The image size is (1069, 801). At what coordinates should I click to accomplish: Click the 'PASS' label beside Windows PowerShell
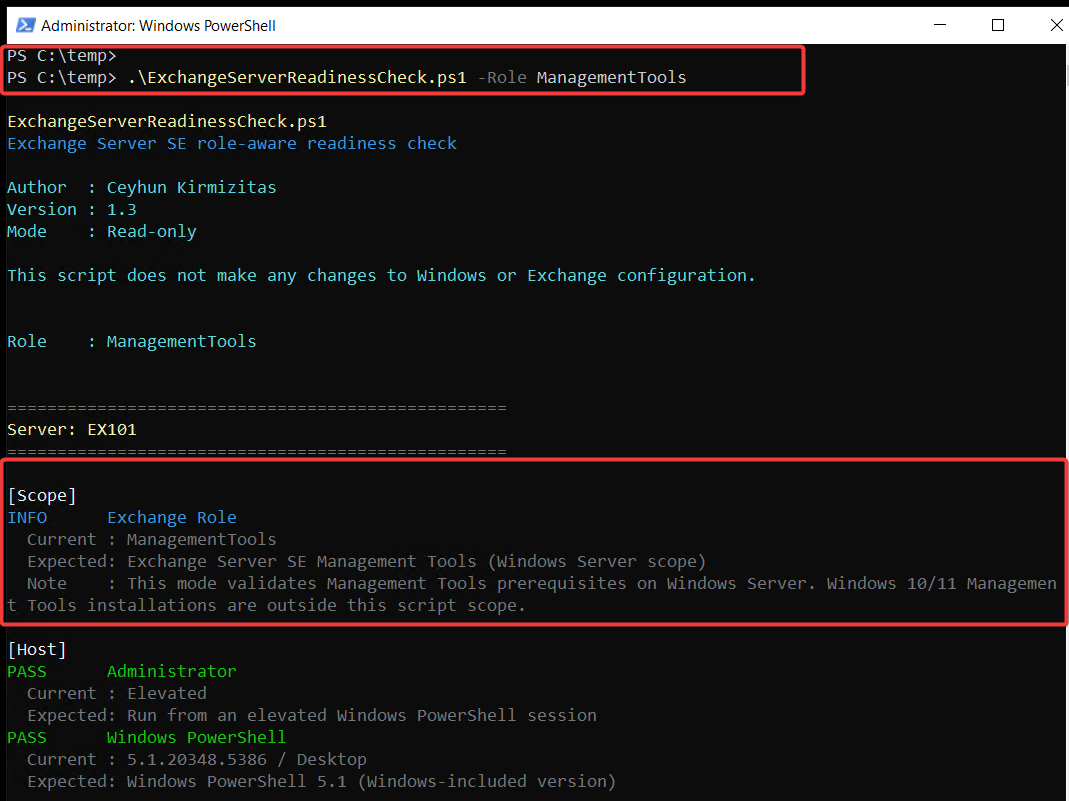(27, 738)
